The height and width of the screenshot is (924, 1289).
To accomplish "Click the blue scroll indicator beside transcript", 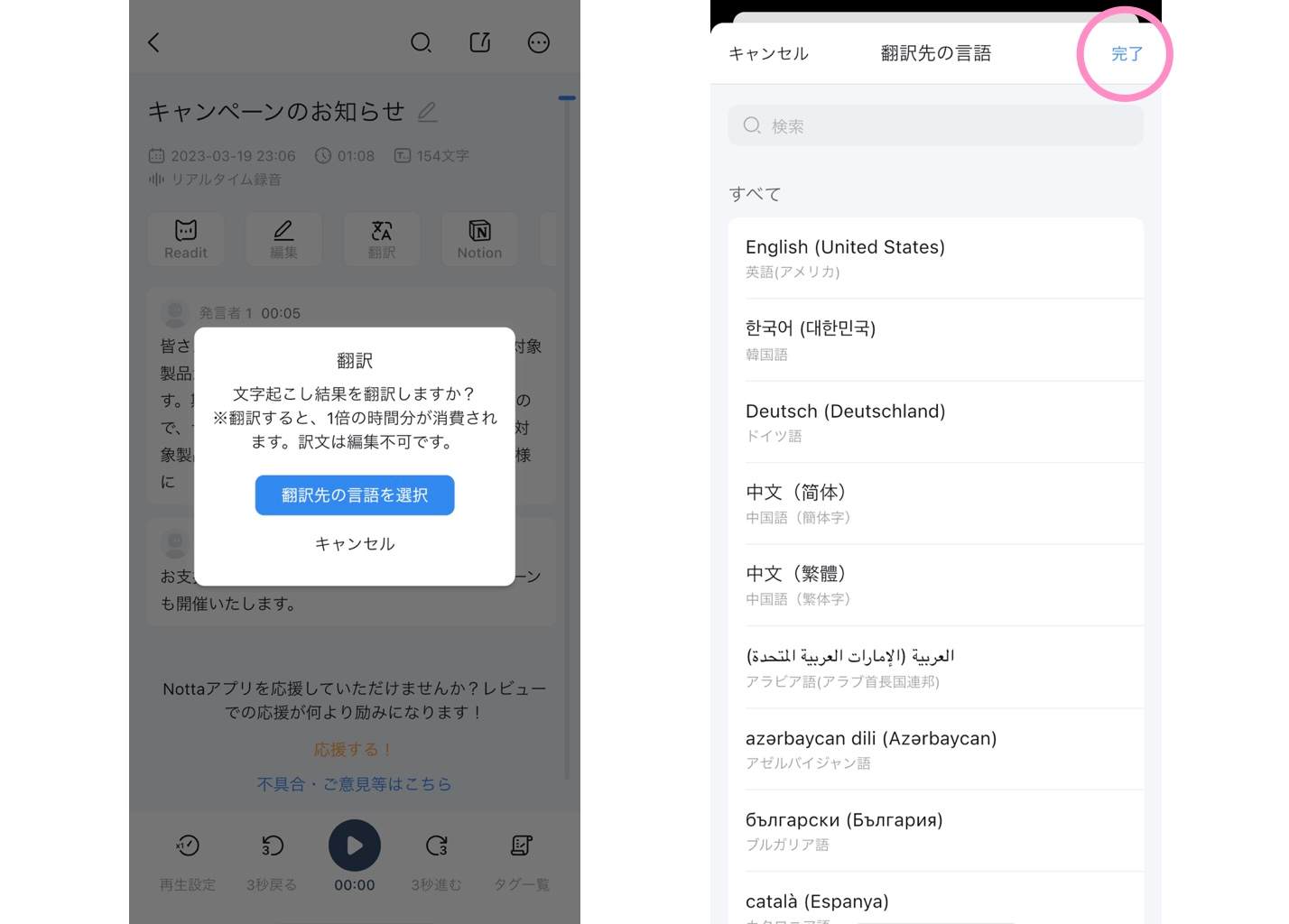I will tap(567, 97).
